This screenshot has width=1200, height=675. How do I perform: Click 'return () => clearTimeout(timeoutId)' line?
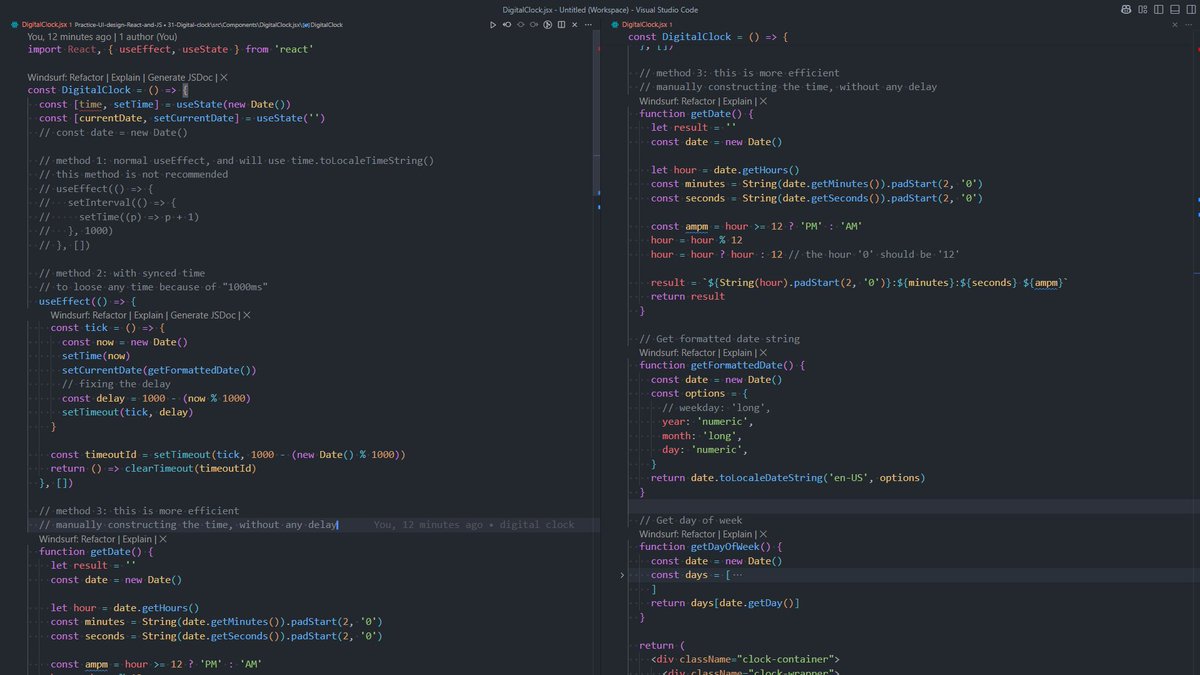[x=153, y=468]
